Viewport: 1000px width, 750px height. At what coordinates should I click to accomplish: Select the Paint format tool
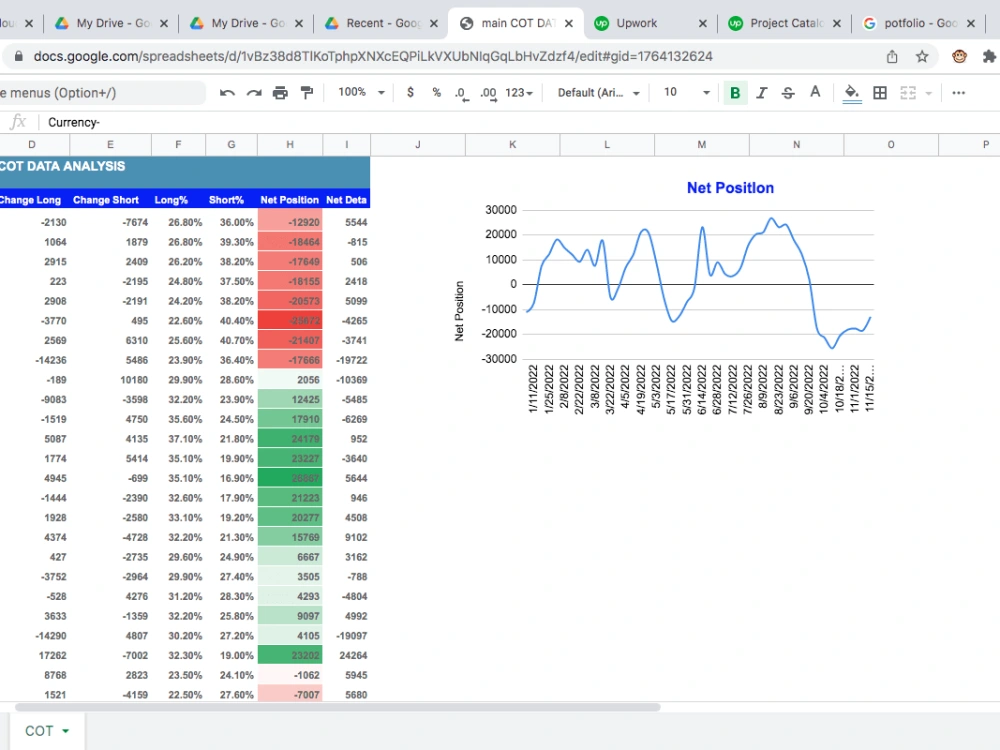307,92
